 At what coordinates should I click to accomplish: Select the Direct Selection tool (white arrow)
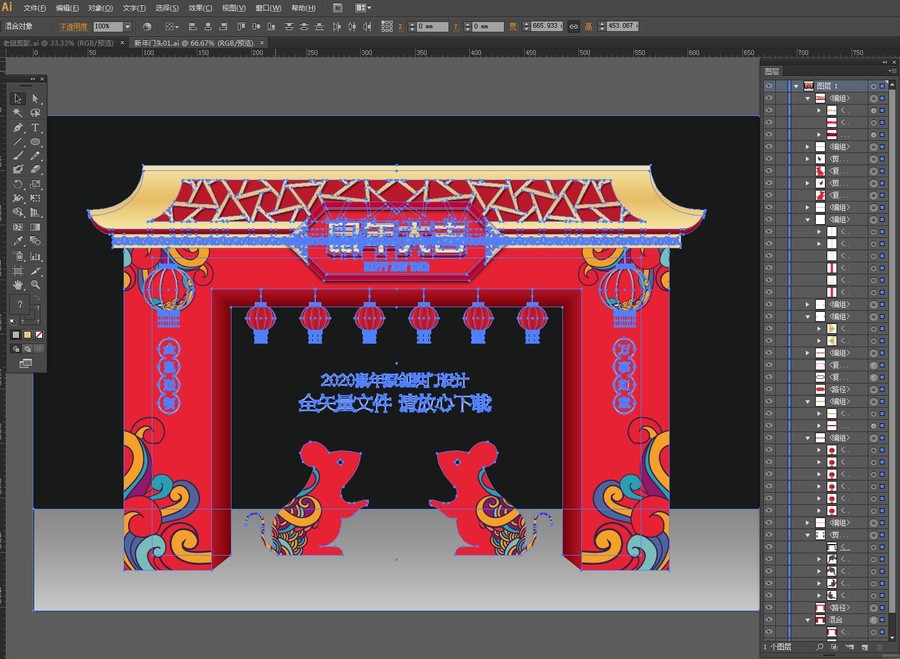(x=35, y=99)
